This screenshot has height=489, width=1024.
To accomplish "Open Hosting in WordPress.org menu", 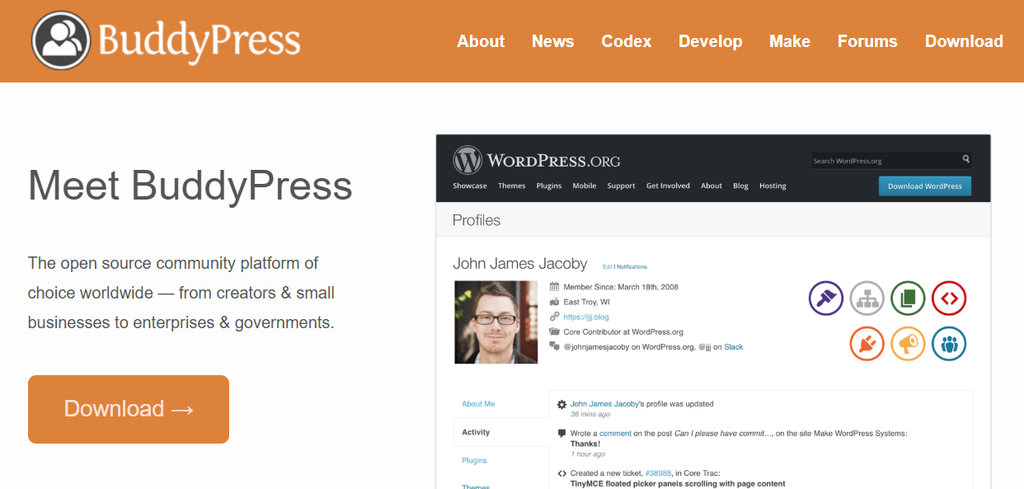I will 773,186.
